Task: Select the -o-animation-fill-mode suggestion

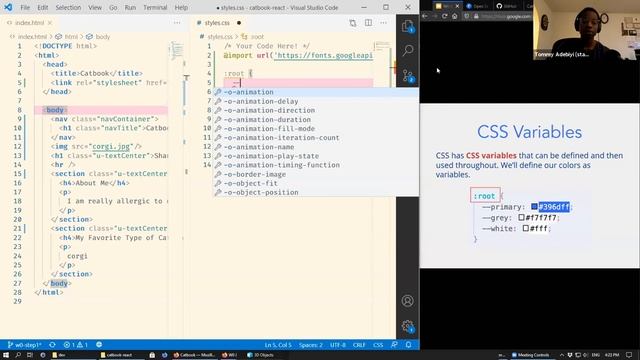Action: [316, 129]
